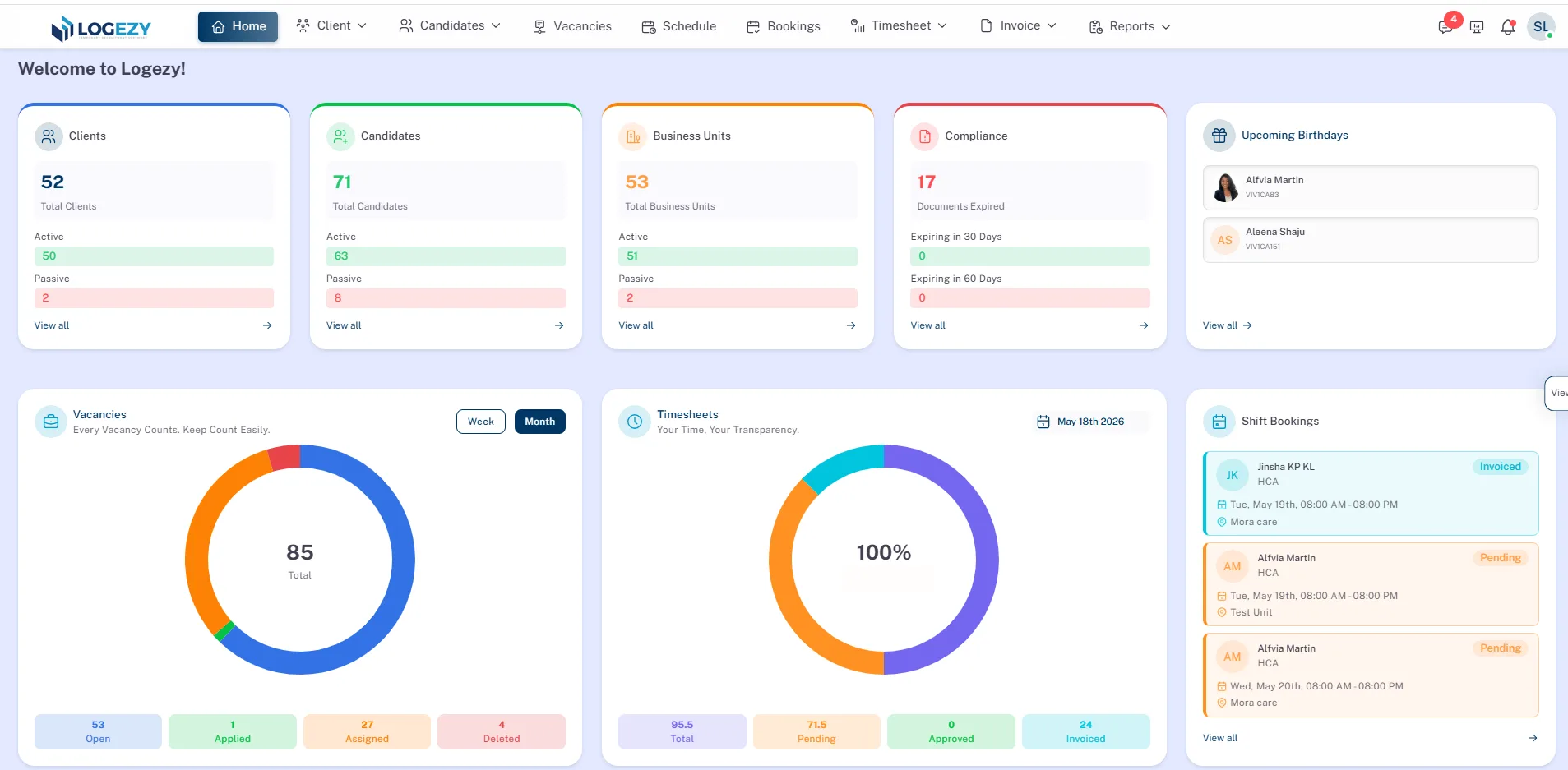Click the Passive candidates bar showing 8
This screenshot has width=1568, height=770.
[446, 298]
